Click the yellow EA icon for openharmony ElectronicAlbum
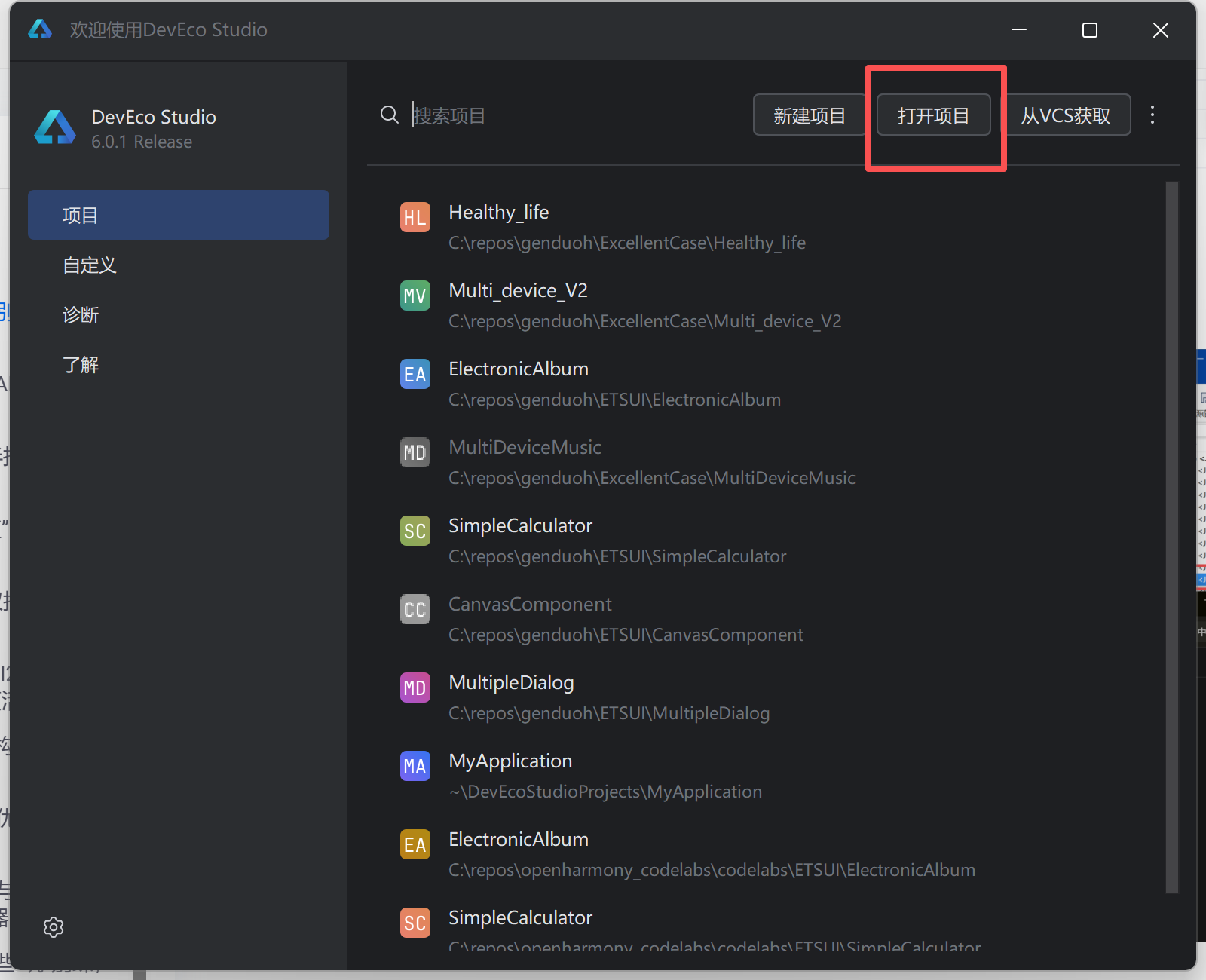 (x=415, y=844)
